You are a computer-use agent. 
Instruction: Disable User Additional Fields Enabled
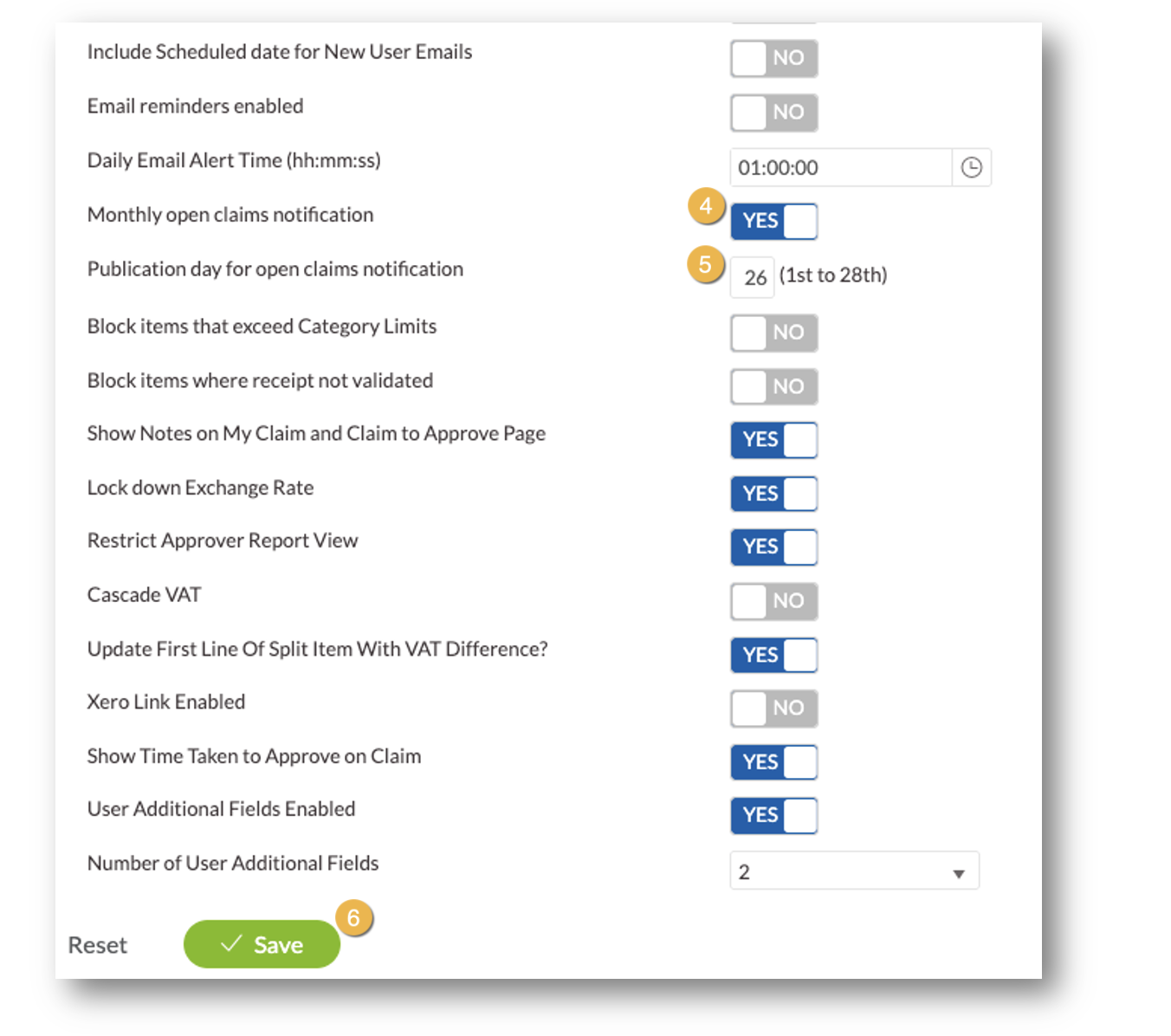(773, 815)
